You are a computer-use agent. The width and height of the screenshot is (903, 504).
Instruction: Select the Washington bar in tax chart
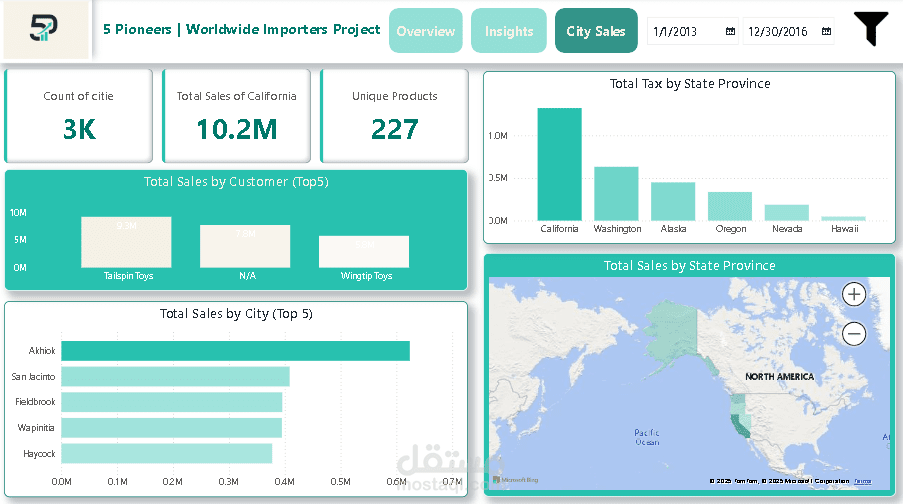coord(616,194)
